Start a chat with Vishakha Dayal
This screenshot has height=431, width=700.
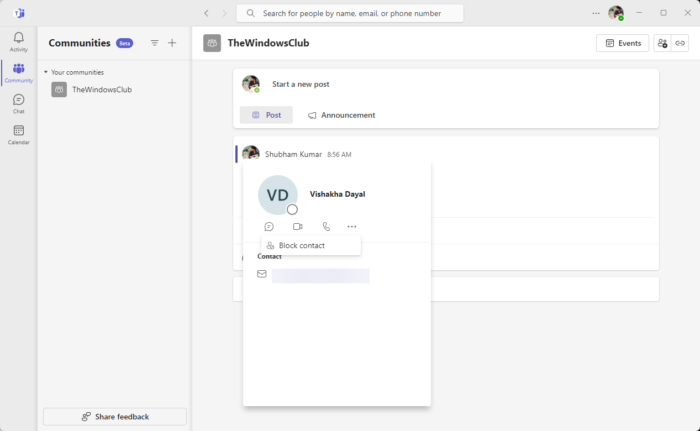[x=269, y=227]
